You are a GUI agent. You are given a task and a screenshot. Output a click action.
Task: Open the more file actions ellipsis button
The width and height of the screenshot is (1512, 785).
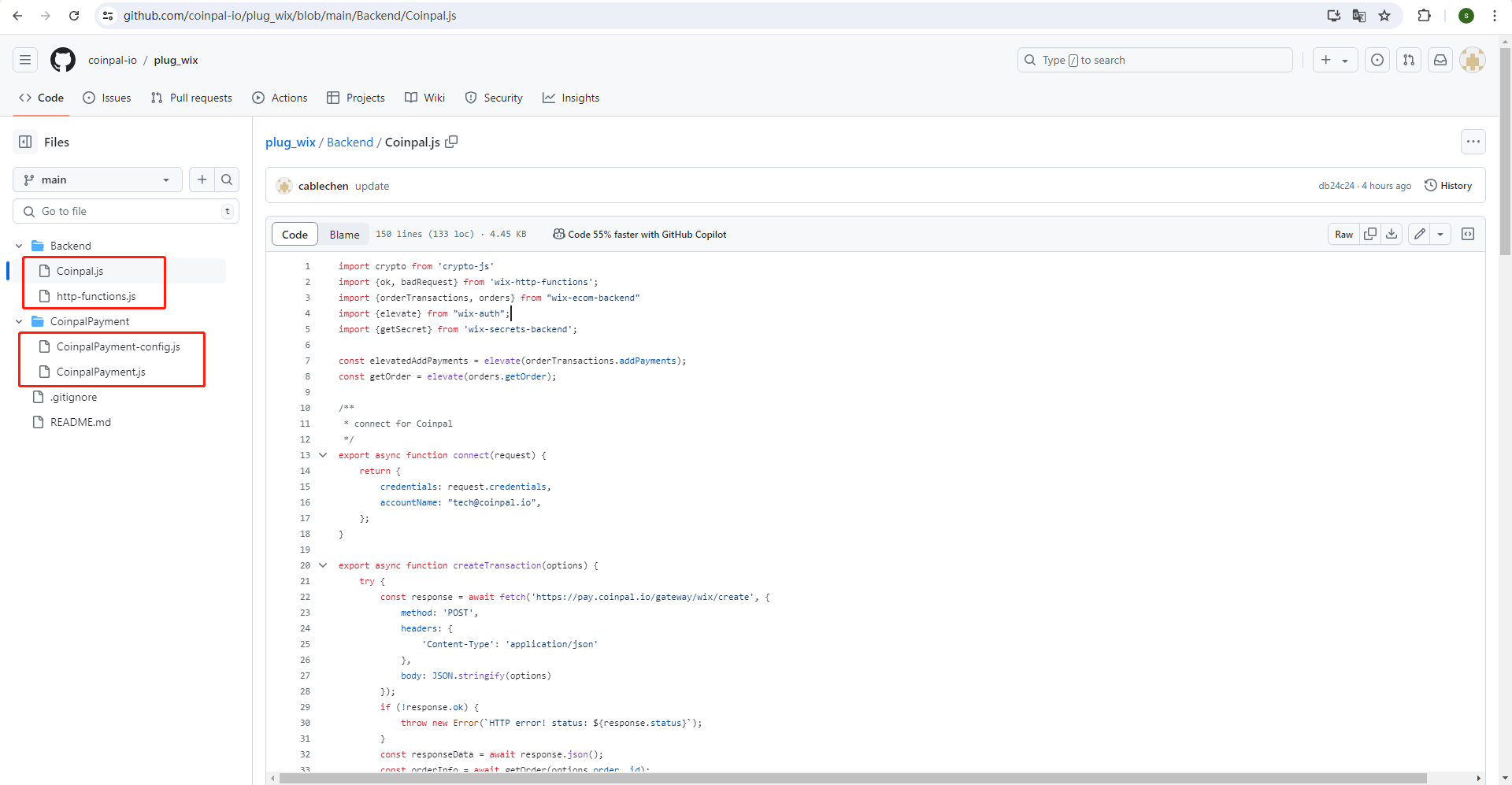point(1473,142)
